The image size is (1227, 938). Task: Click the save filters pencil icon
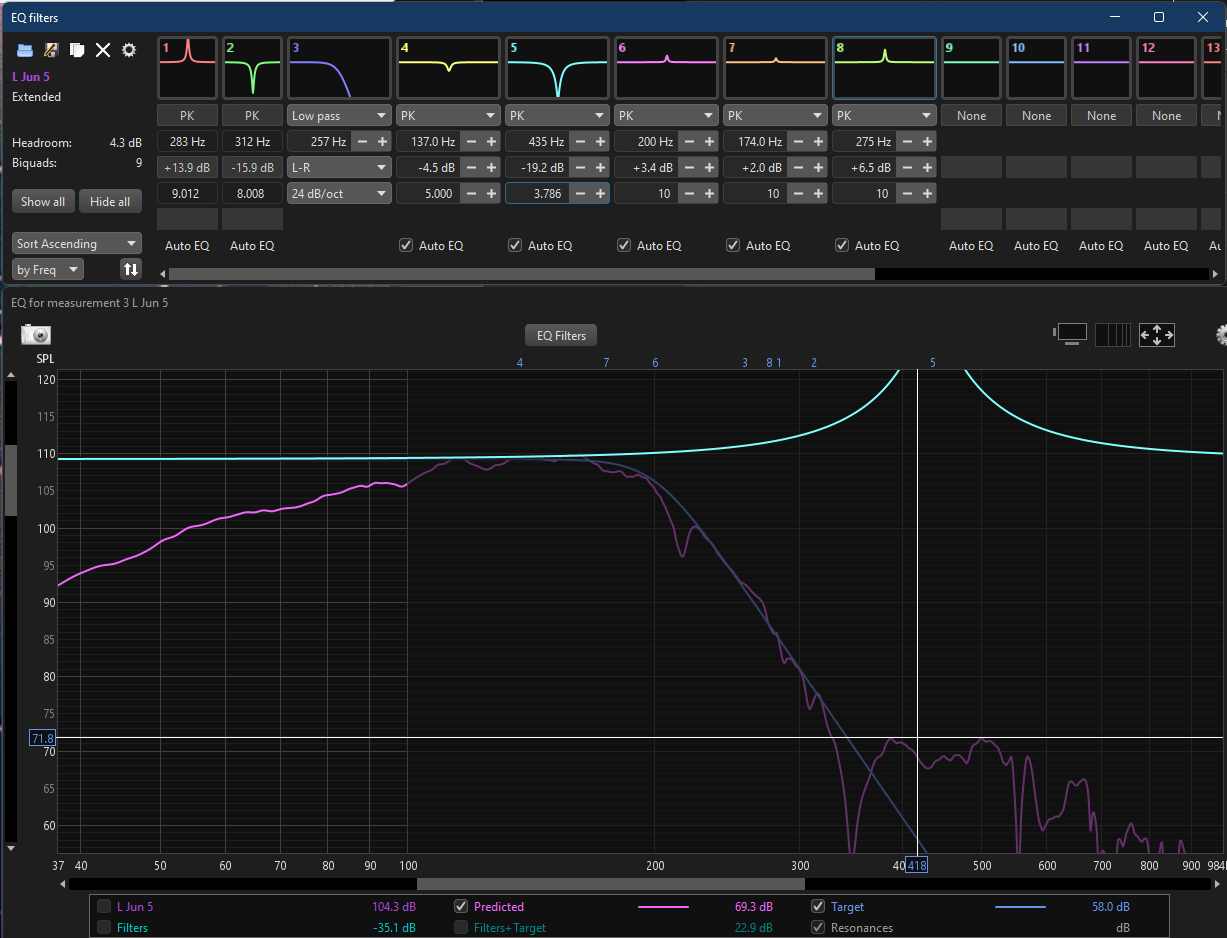point(51,50)
